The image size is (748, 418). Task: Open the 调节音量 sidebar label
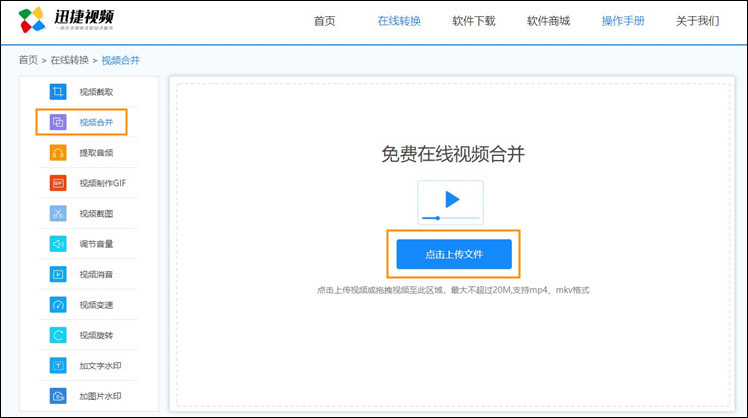point(96,244)
